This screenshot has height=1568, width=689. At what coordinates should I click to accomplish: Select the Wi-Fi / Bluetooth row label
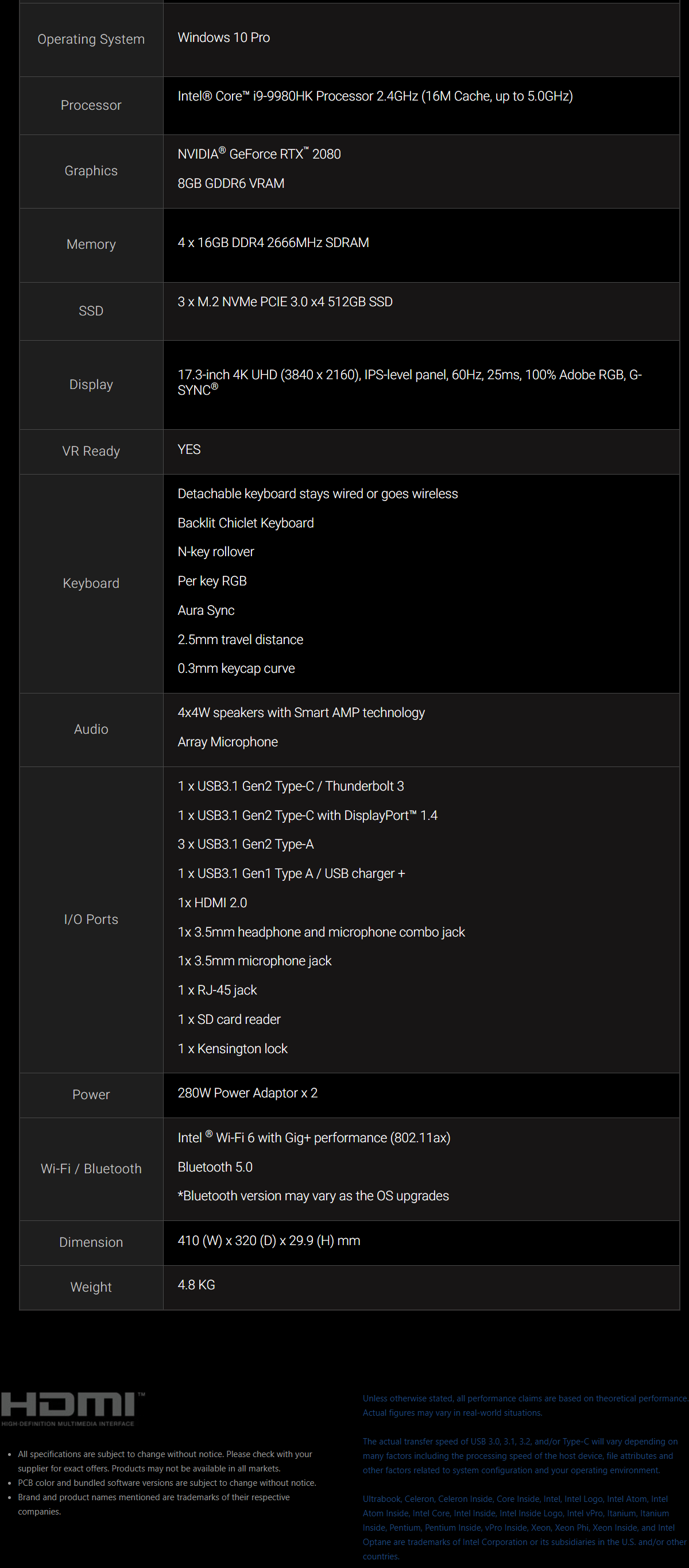[x=91, y=1169]
